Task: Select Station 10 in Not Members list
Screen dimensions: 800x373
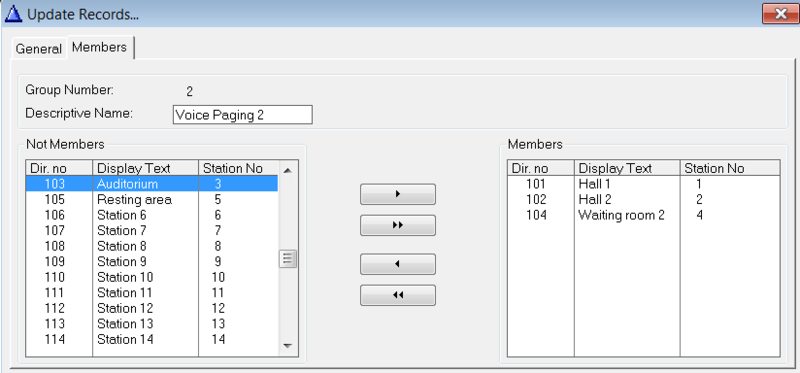Action: point(152,277)
